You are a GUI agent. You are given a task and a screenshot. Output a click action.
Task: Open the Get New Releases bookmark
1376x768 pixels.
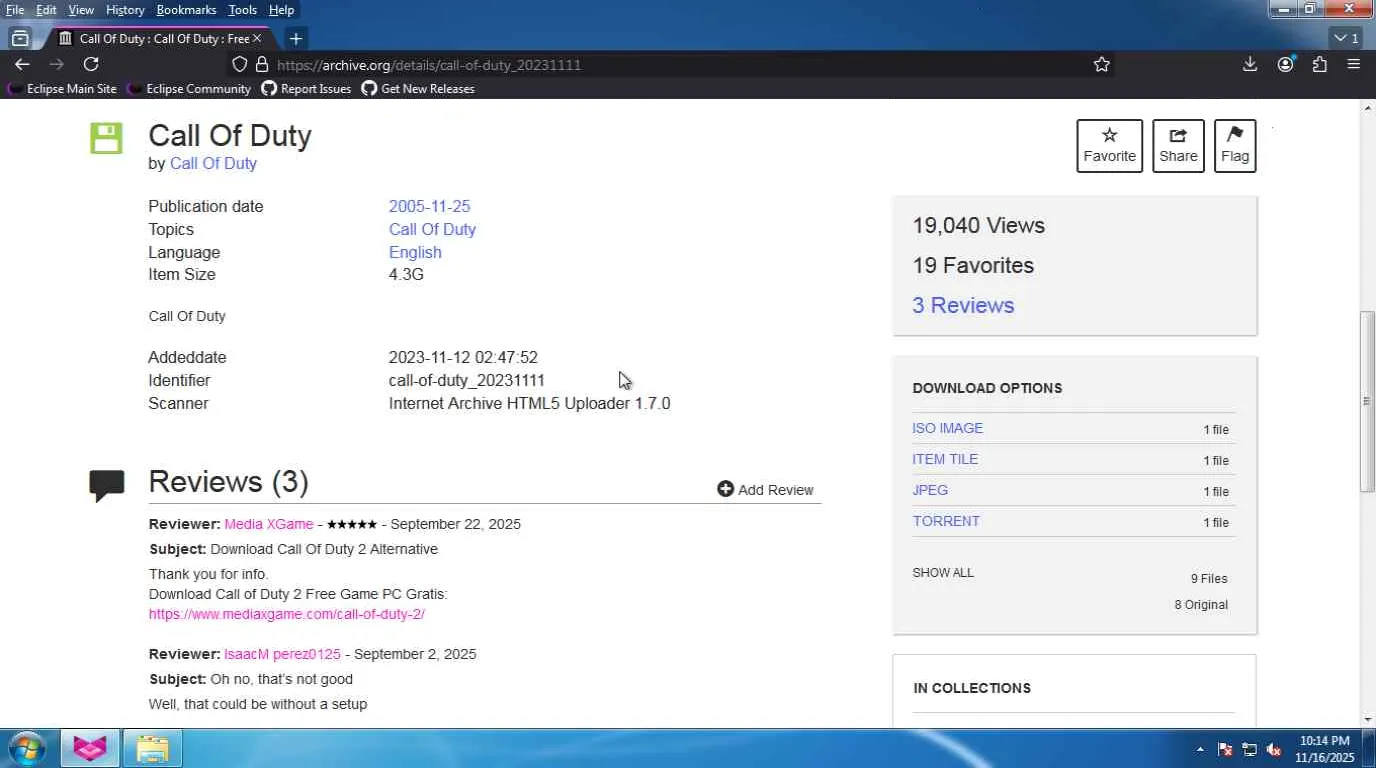pos(417,89)
